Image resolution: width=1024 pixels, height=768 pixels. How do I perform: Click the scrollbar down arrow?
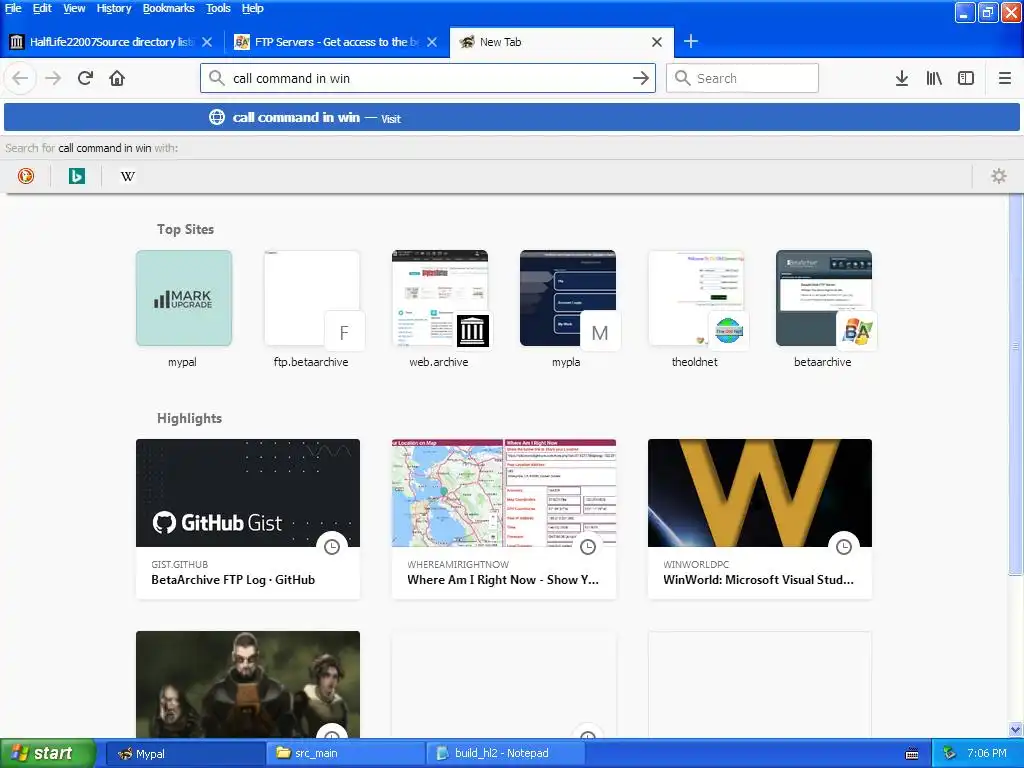click(x=1015, y=729)
